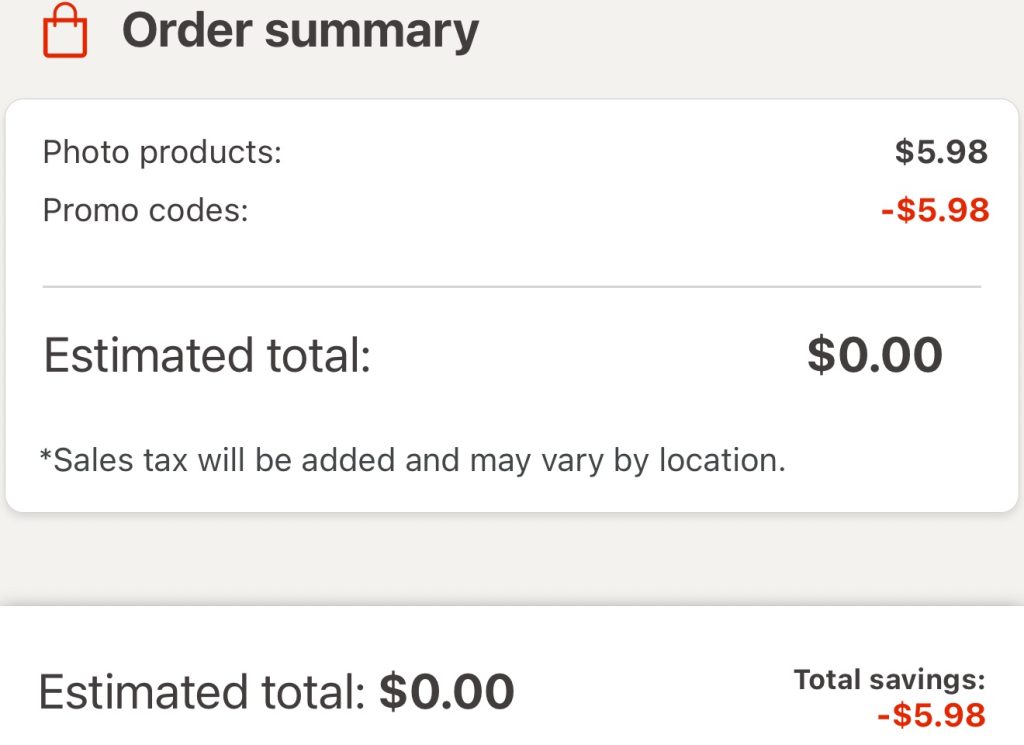Tap the red Total savings amount
Screen dimensions: 1024x745
coord(930,716)
